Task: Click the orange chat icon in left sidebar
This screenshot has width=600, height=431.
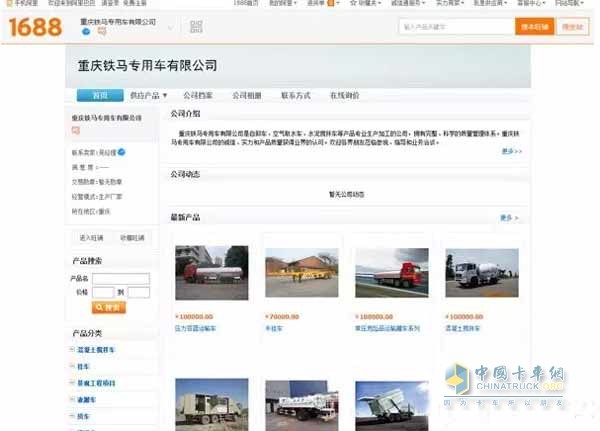Action: [x=76, y=131]
